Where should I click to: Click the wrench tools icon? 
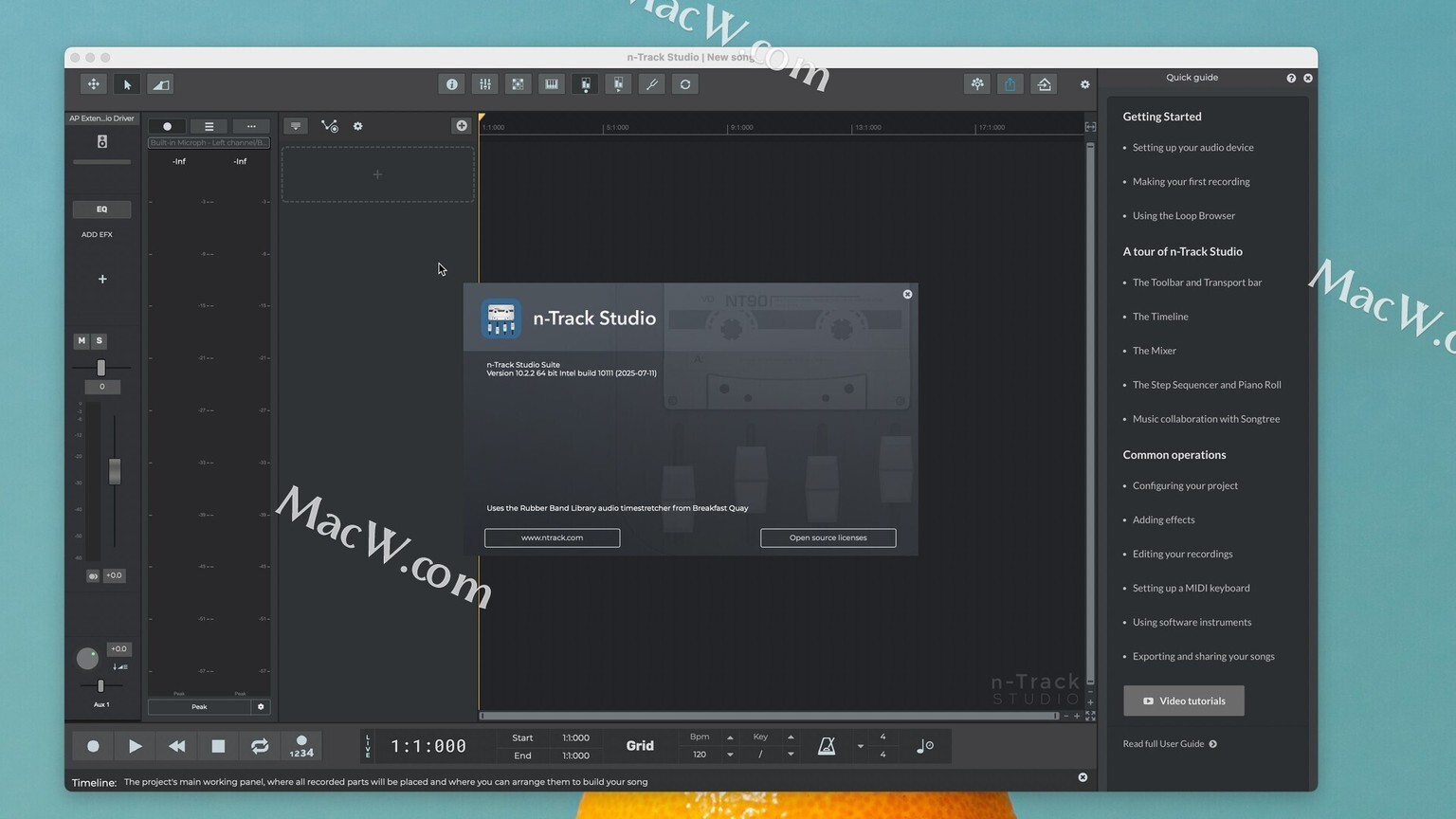652,84
